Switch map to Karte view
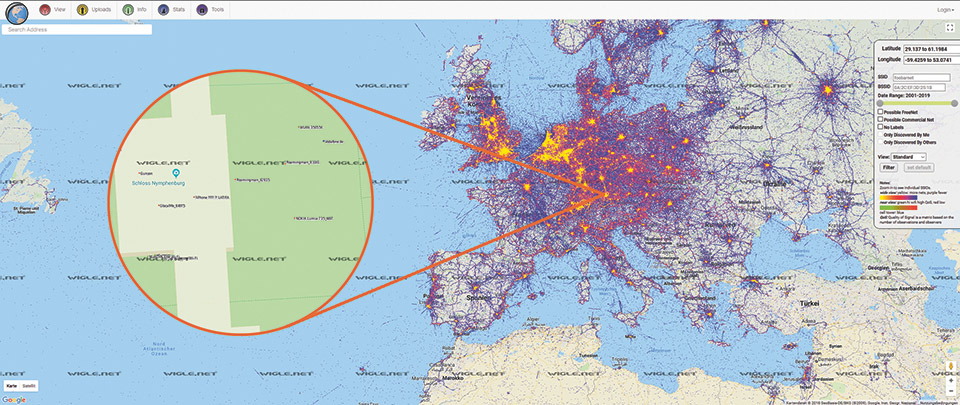Image resolution: width=960 pixels, height=405 pixels. click(11, 386)
